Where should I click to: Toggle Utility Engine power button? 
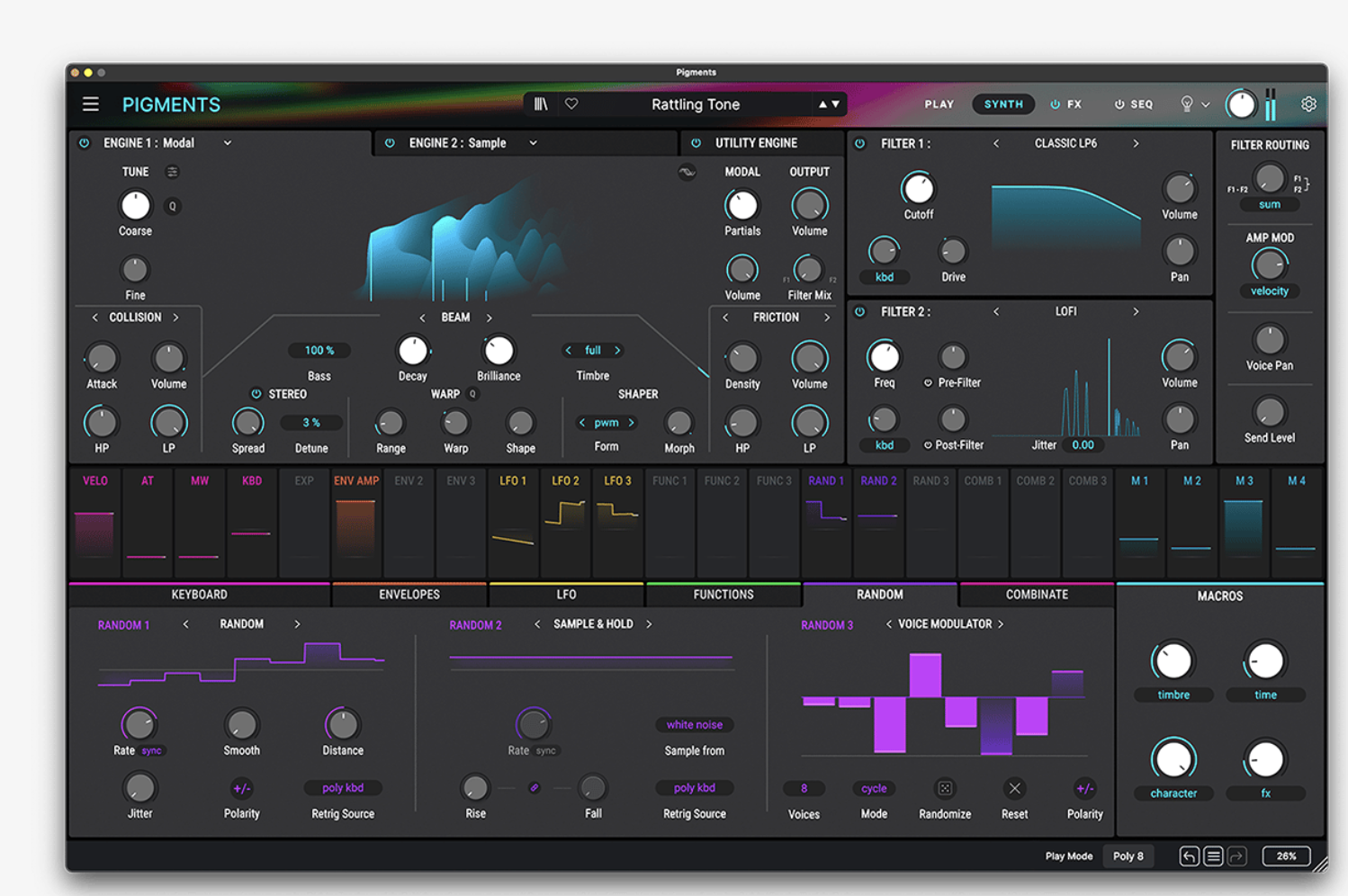click(696, 143)
